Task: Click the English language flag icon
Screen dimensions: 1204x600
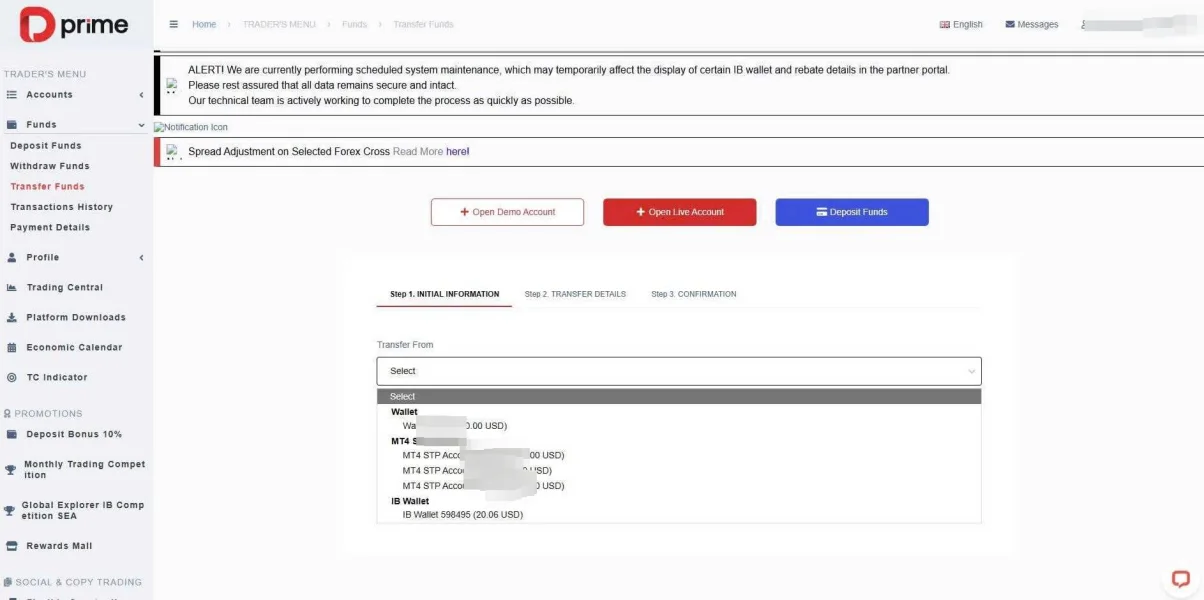Action: pos(944,25)
